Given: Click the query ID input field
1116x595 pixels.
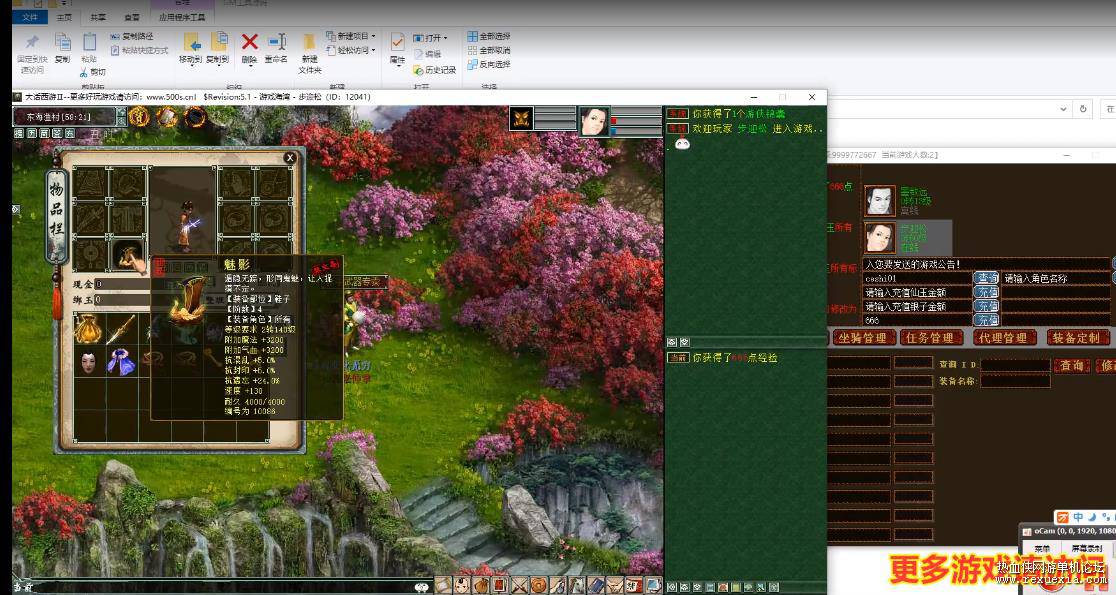Looking at the screenshot, I should coord(1016,365).
